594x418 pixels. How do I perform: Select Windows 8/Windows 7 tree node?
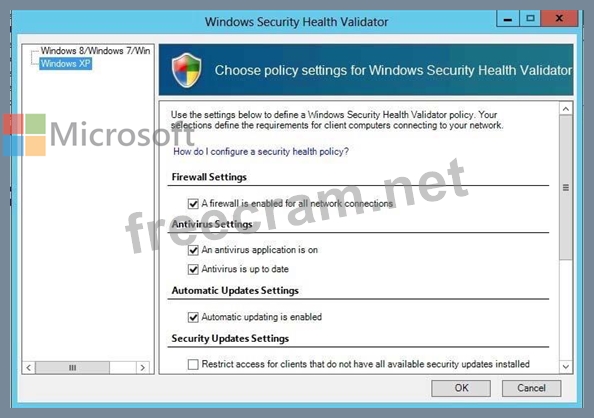click(95, 51)
